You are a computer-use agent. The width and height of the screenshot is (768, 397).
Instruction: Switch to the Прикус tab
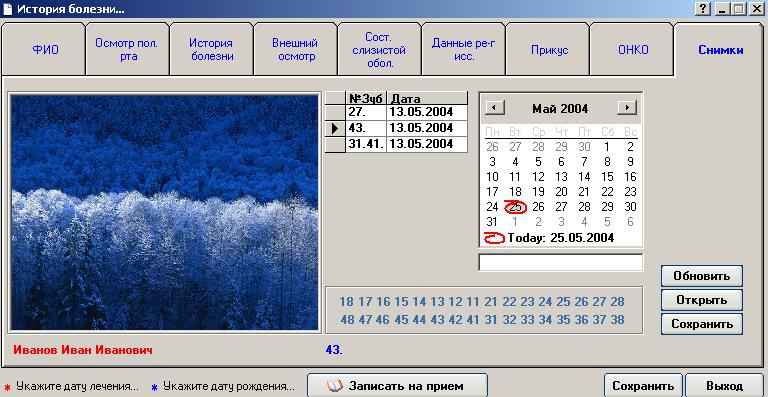[x=547, y=49]
